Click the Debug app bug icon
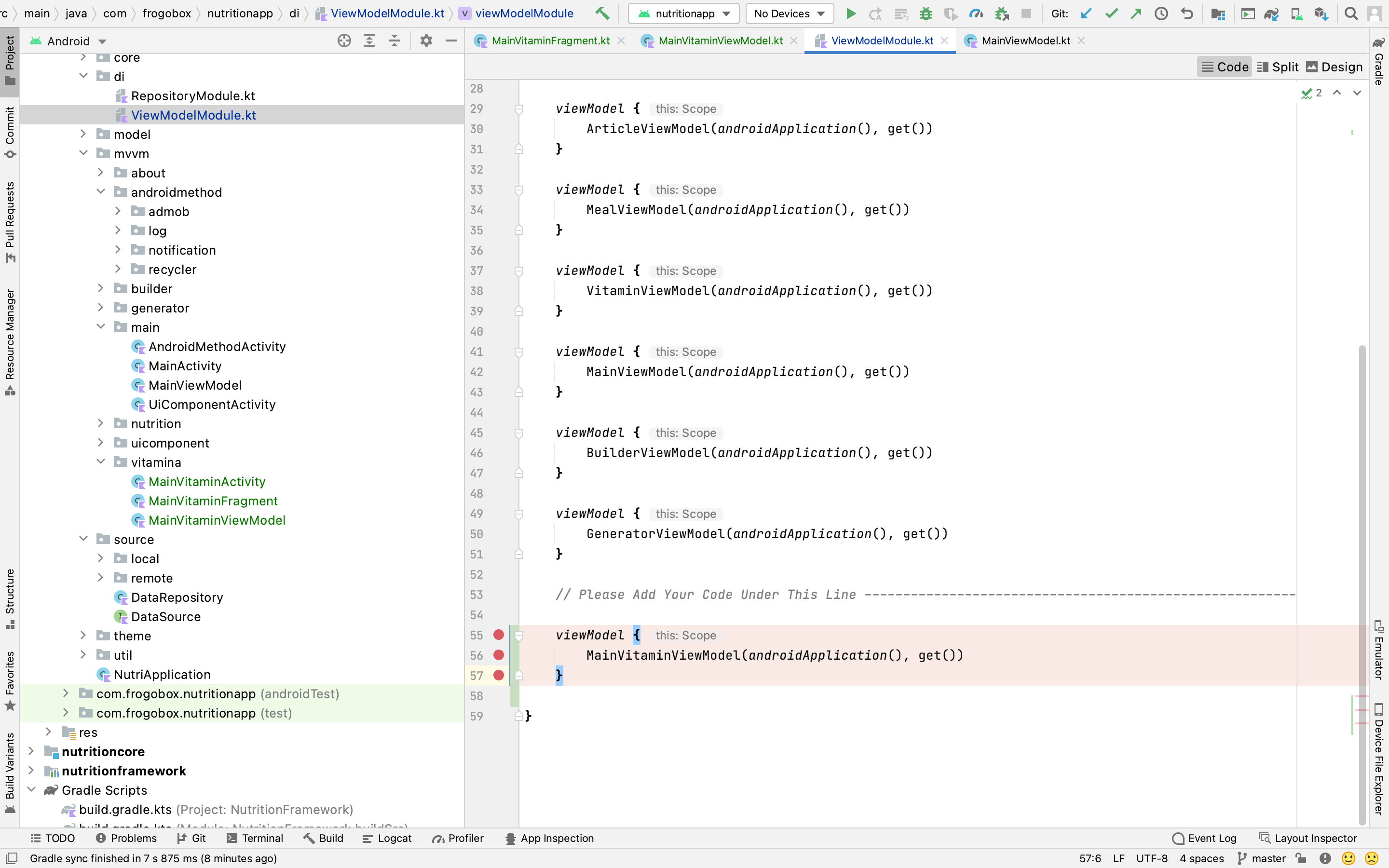 [x=925, y=13]
